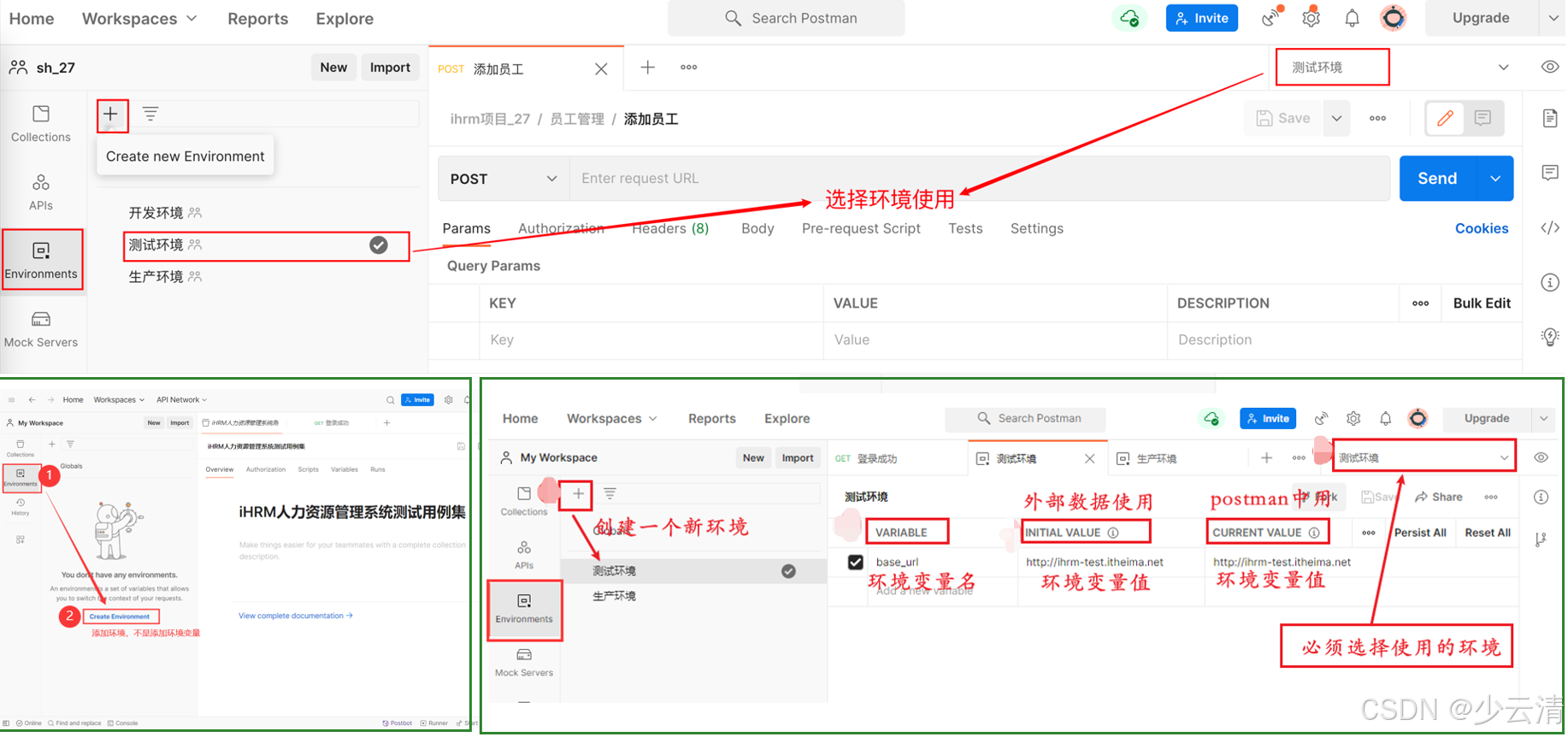1568x737 pixels.
Task: Toggle eye icon in bottom-right window
Action: point(1541,457)
